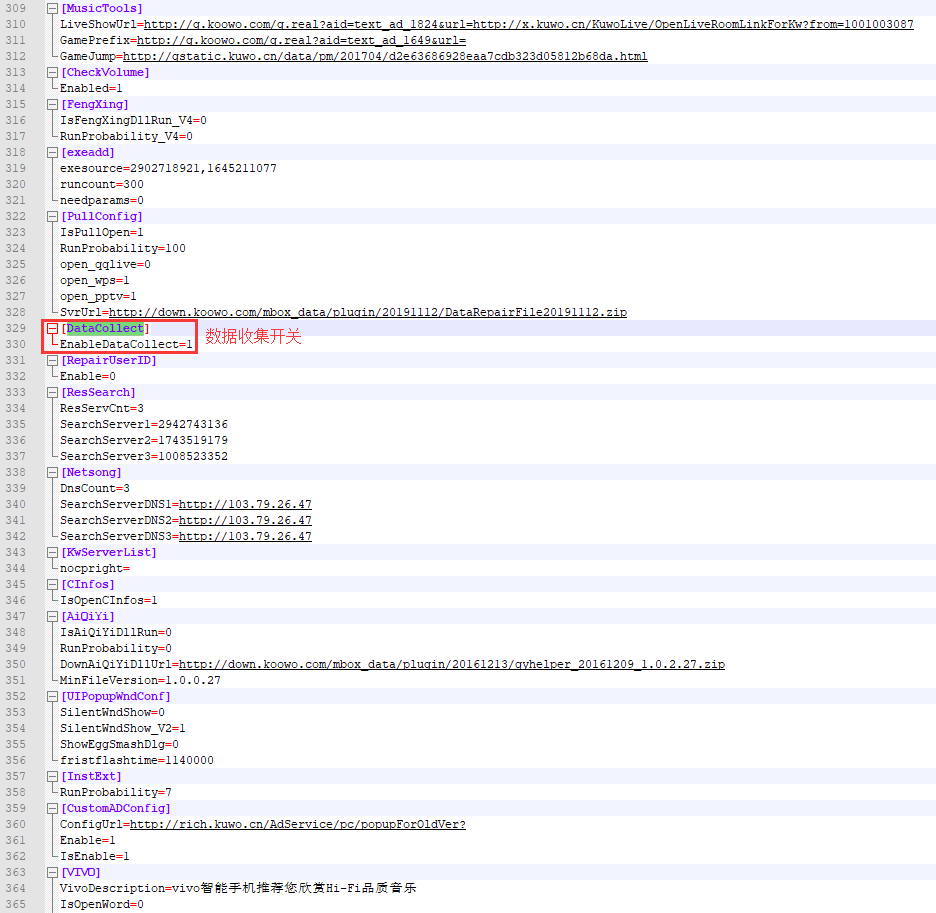Collapse the [DataCollect] section fold marker
Viewport: 936px width, 913px height.
[52, 328]
